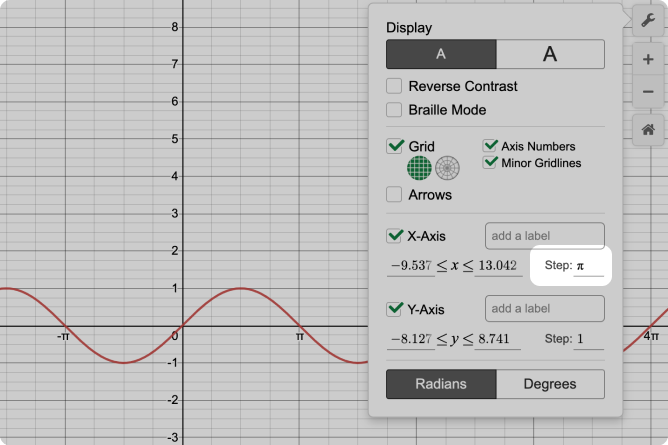Select the polar grid icon

point(447,167)
